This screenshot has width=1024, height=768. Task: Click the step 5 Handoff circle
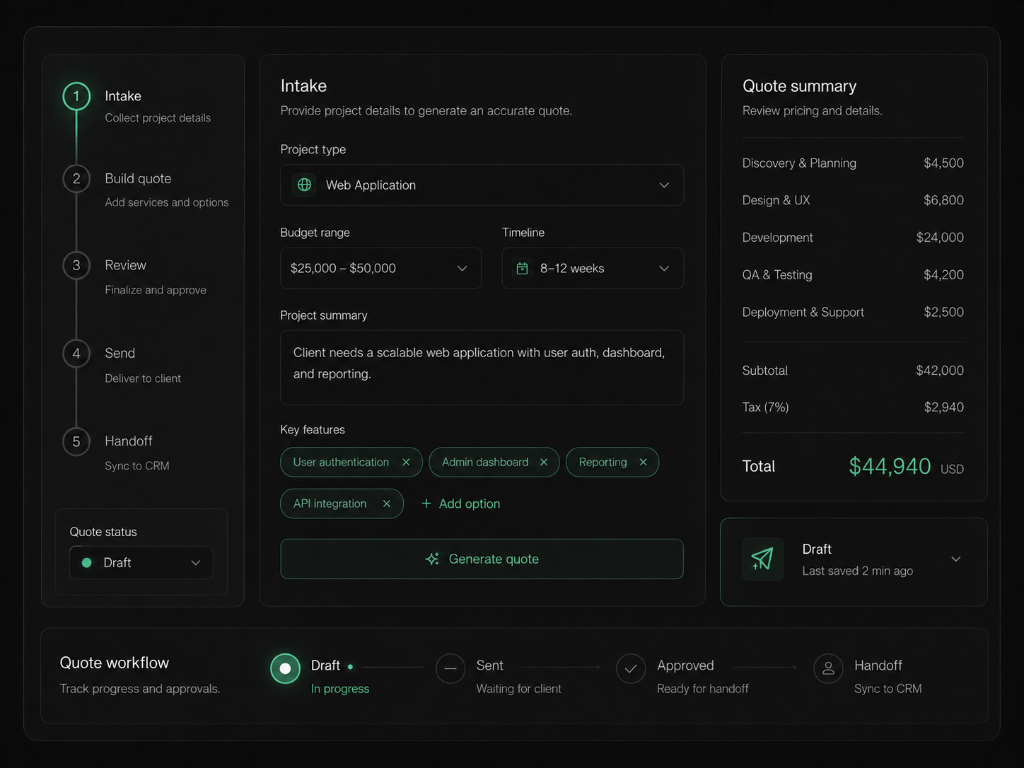click(76, 441)
